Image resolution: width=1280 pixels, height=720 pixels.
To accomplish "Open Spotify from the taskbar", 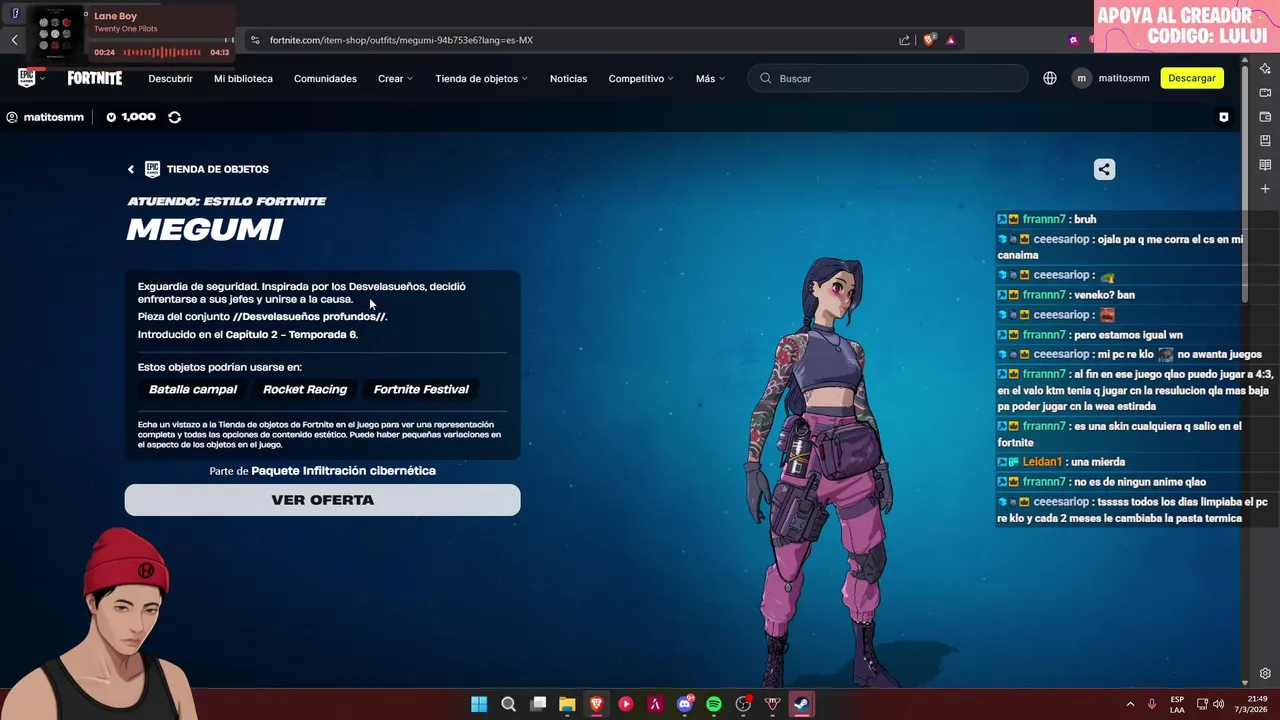I will click(x=714, y=704).
